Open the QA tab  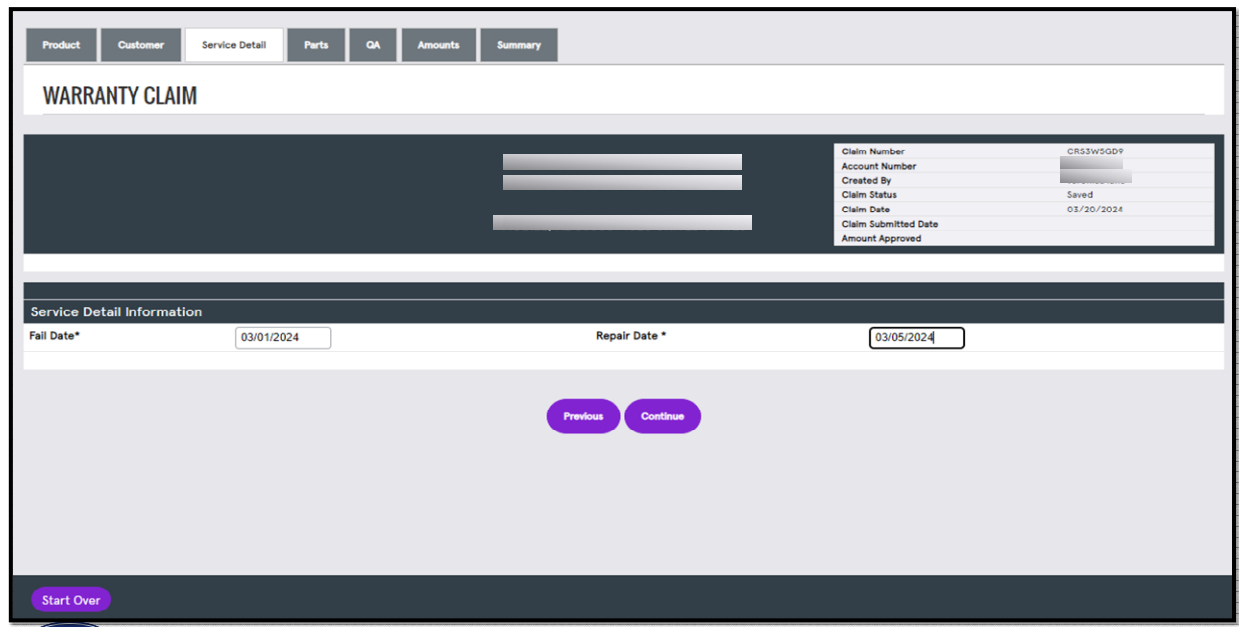click(x=372, y=44)
